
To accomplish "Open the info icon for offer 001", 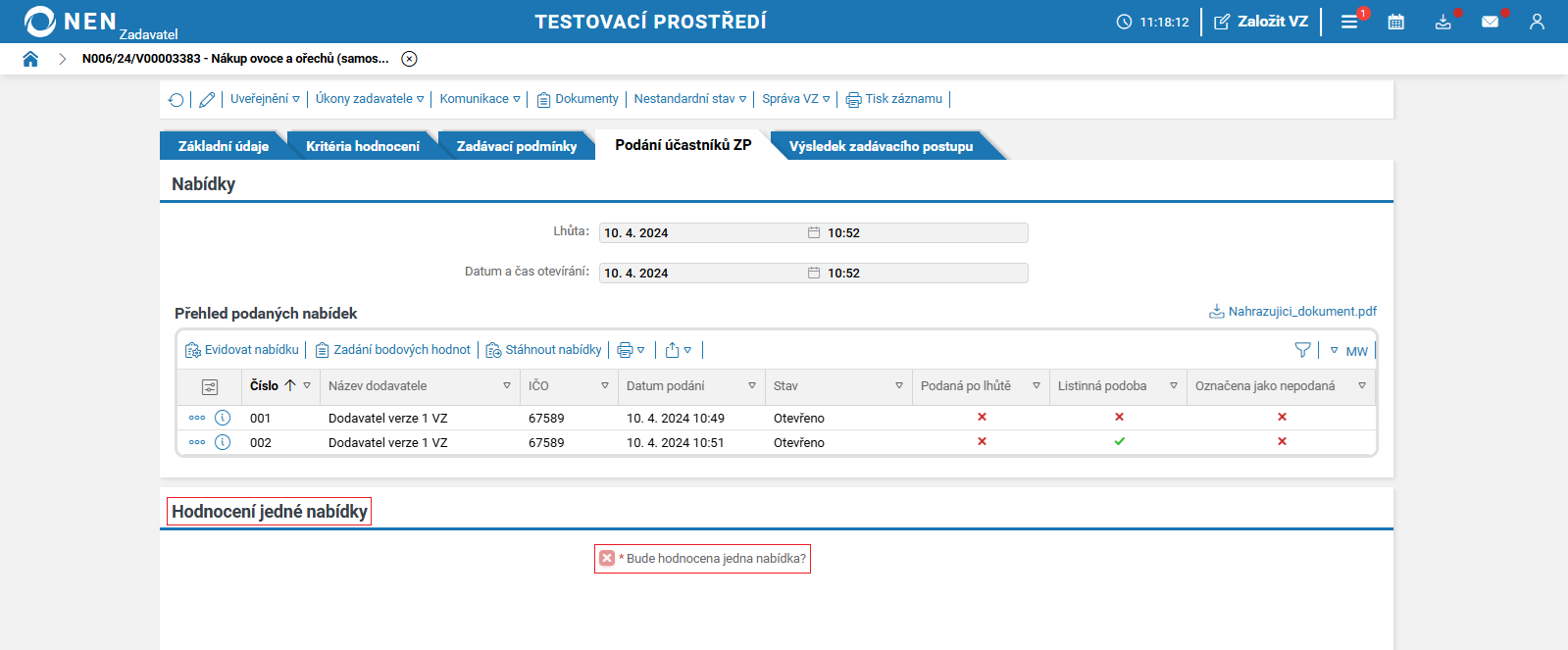I will click(x=223, y=418).
